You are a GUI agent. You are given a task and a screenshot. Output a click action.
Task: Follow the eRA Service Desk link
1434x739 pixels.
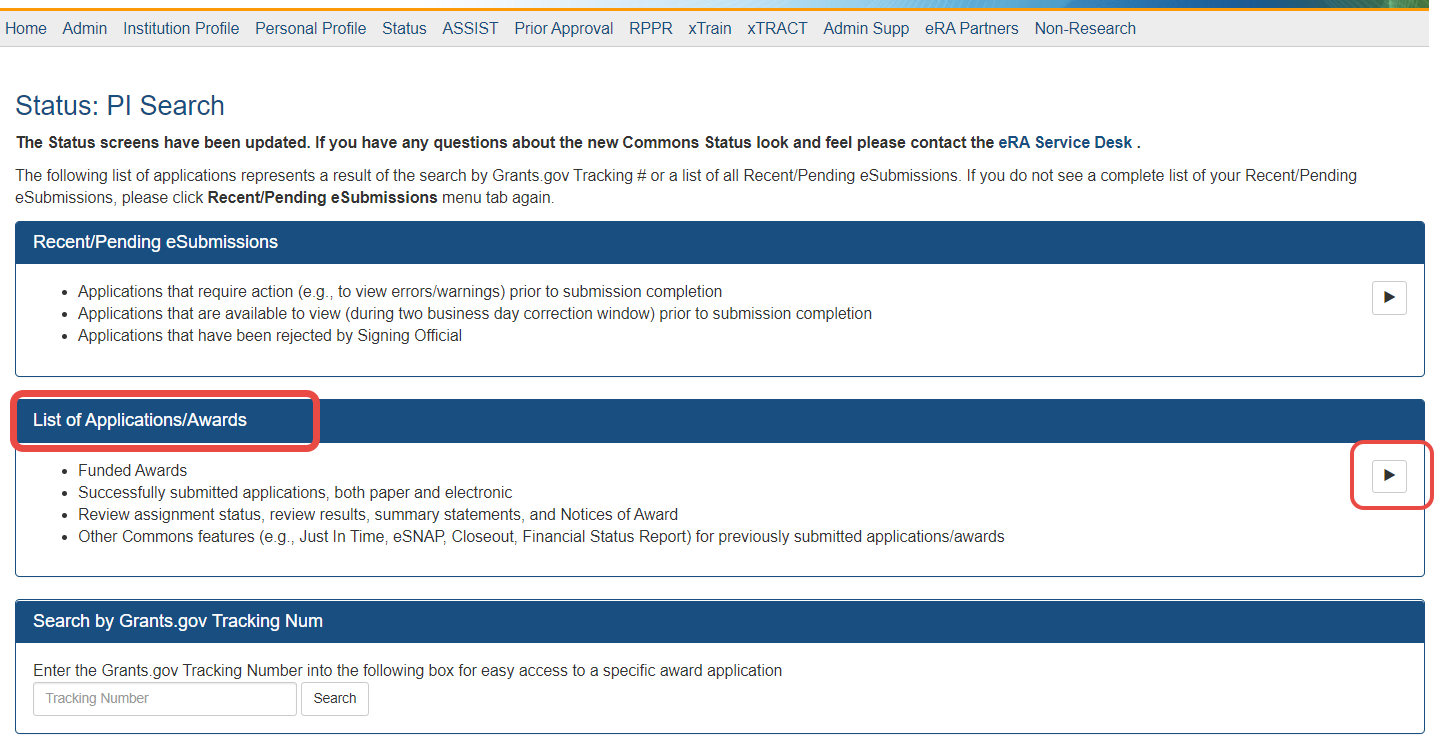click(x=1065, y=142)
